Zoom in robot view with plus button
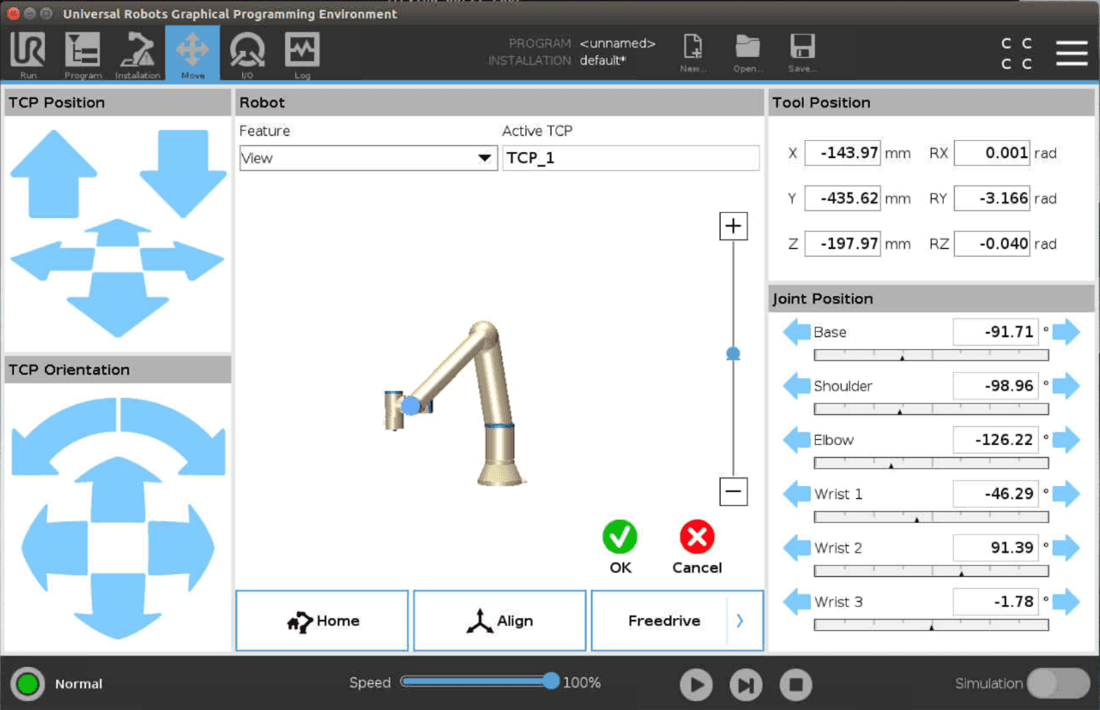The image size is (1100, 710). pos(733,226)
